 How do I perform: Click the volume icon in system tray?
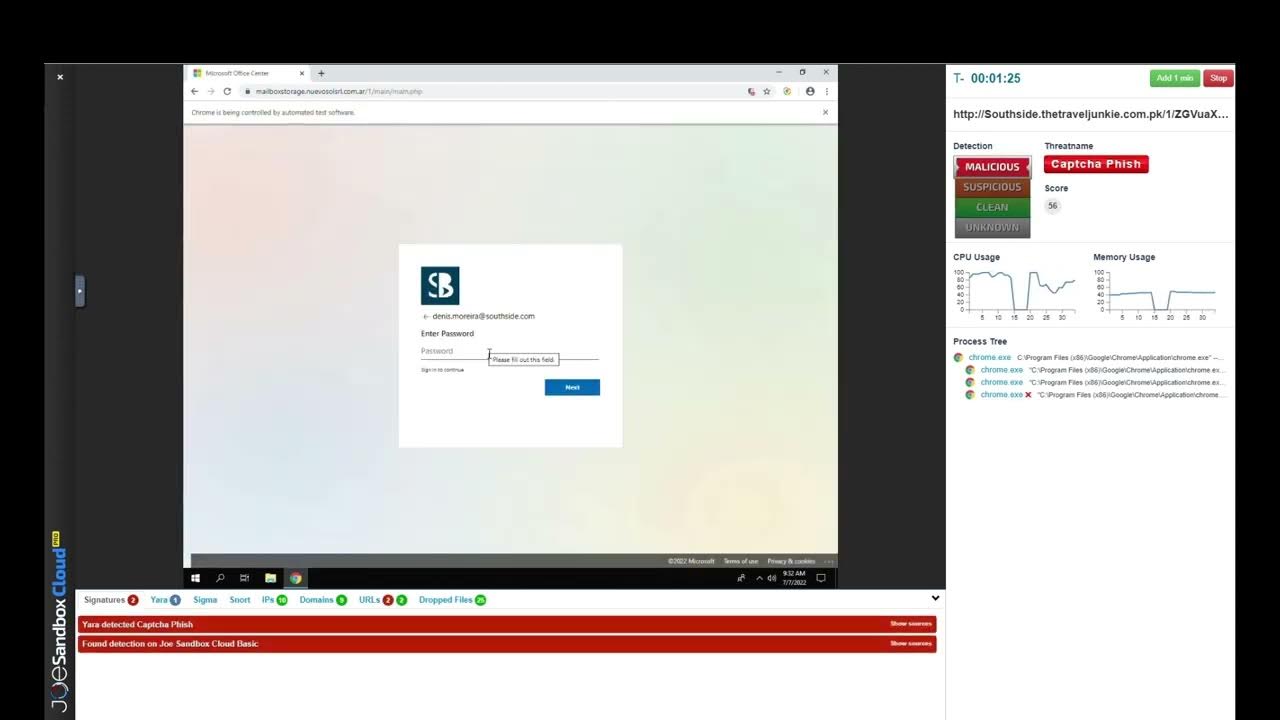(x=771, y=578)
